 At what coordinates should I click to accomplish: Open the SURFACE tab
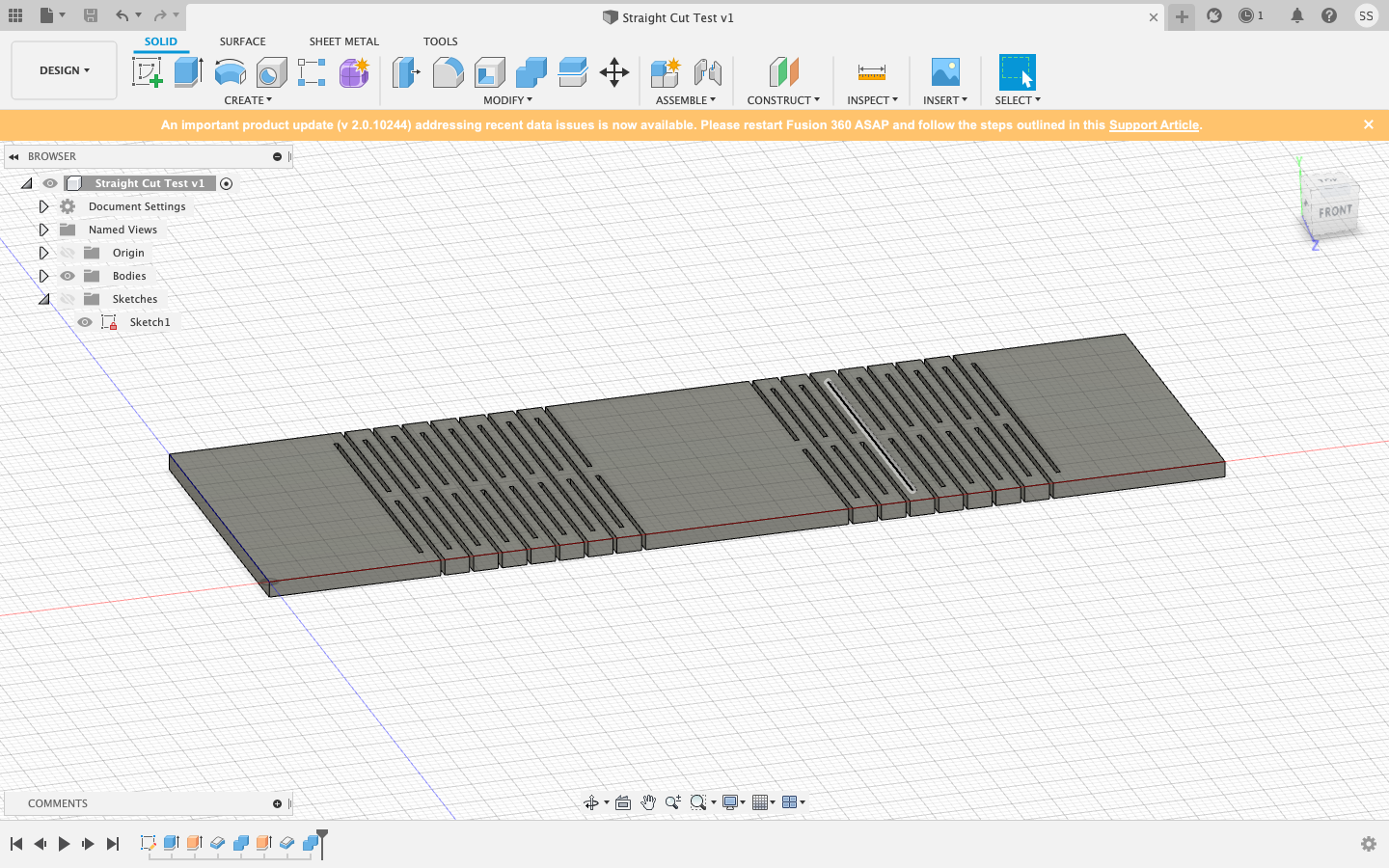tap(242, 41)
